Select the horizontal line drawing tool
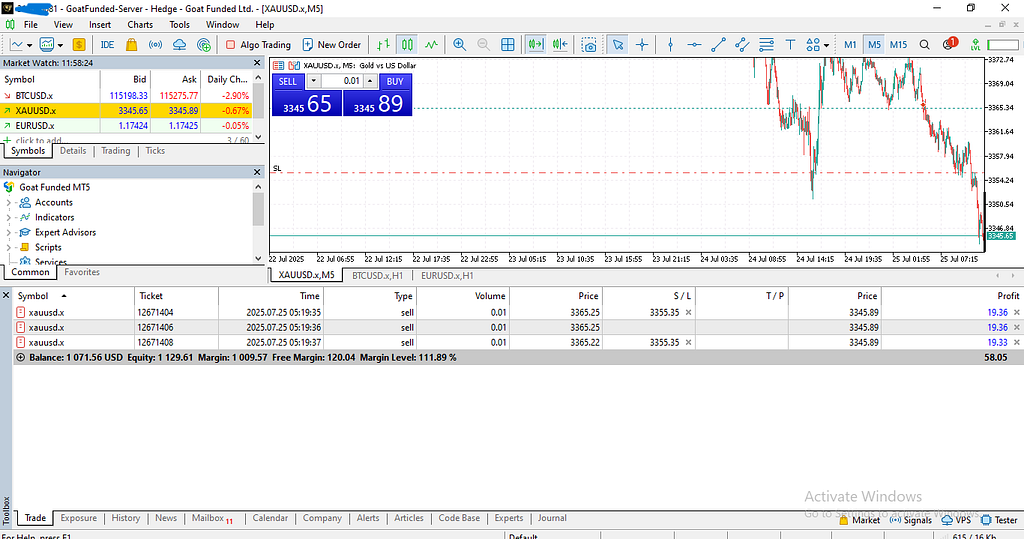The image size is (1024, 539). 694,44
